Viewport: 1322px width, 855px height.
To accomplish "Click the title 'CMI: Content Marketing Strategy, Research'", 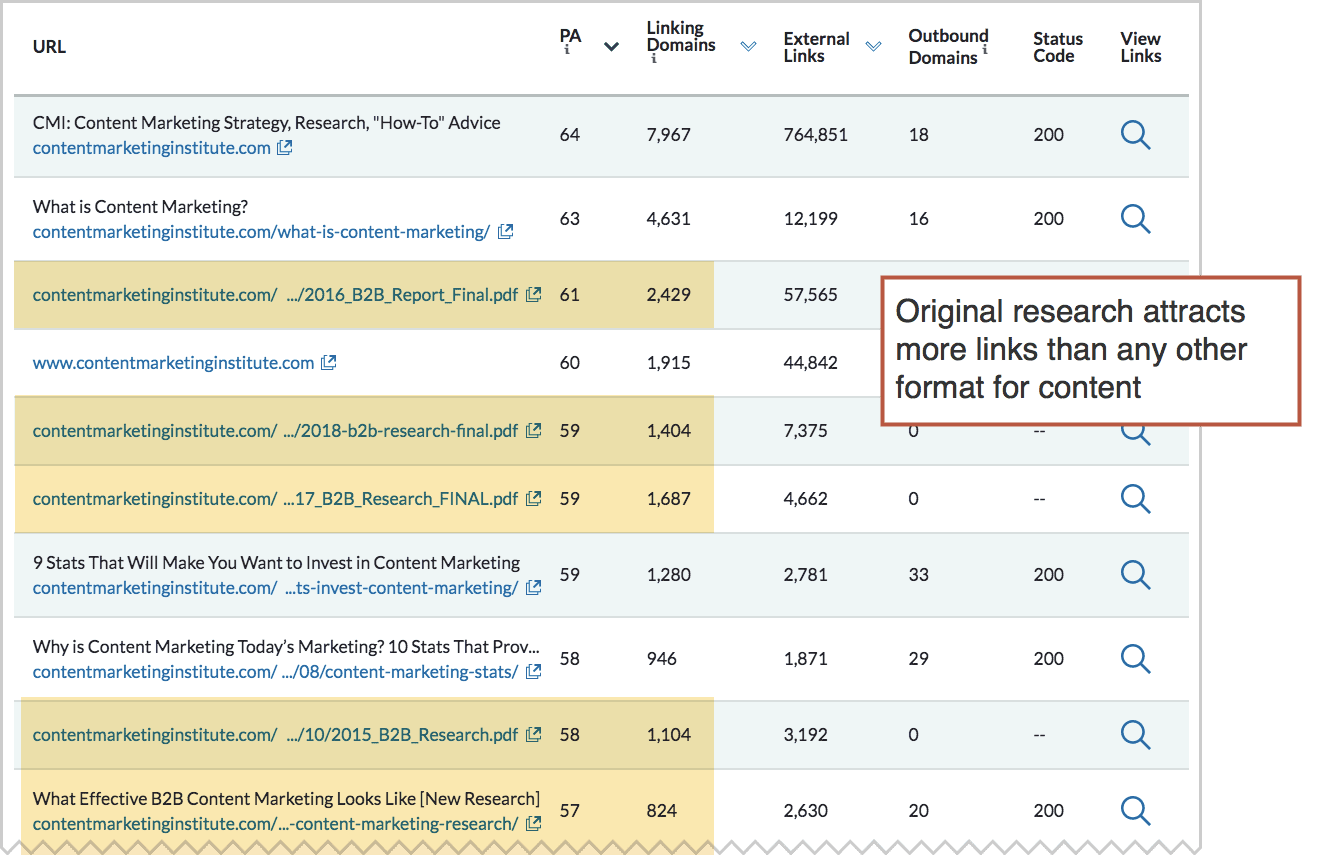I will click(x=267, y=123).
